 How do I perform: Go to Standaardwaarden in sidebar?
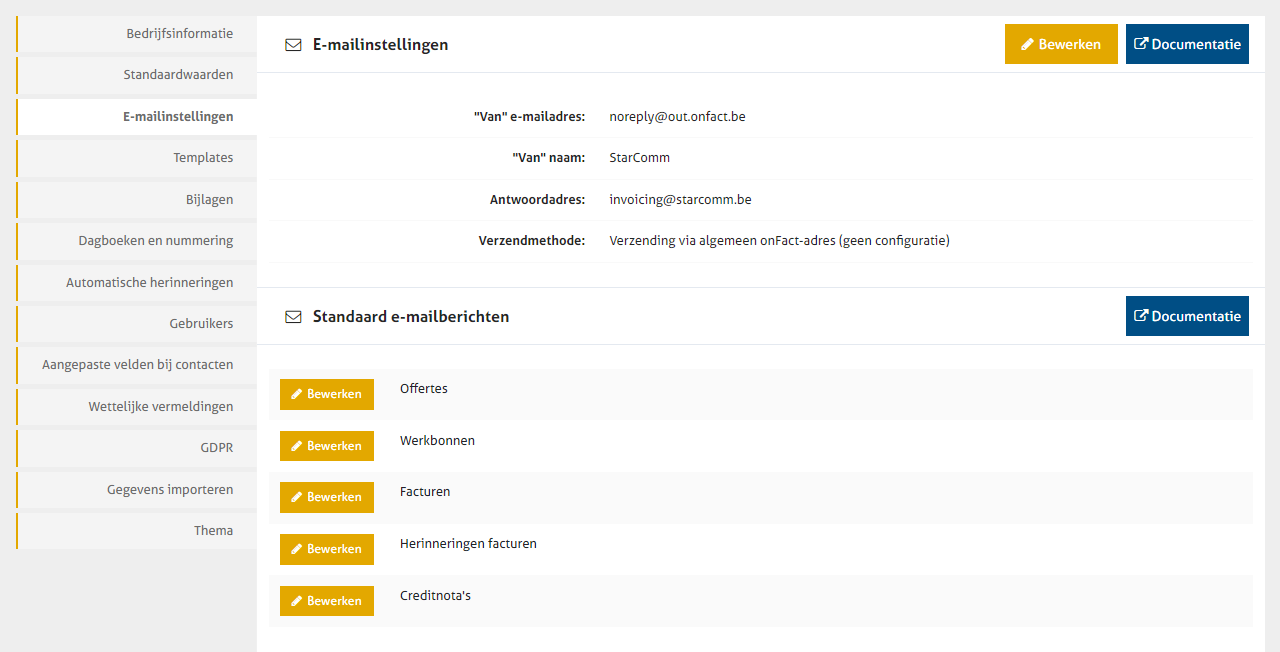coord(178,75)
